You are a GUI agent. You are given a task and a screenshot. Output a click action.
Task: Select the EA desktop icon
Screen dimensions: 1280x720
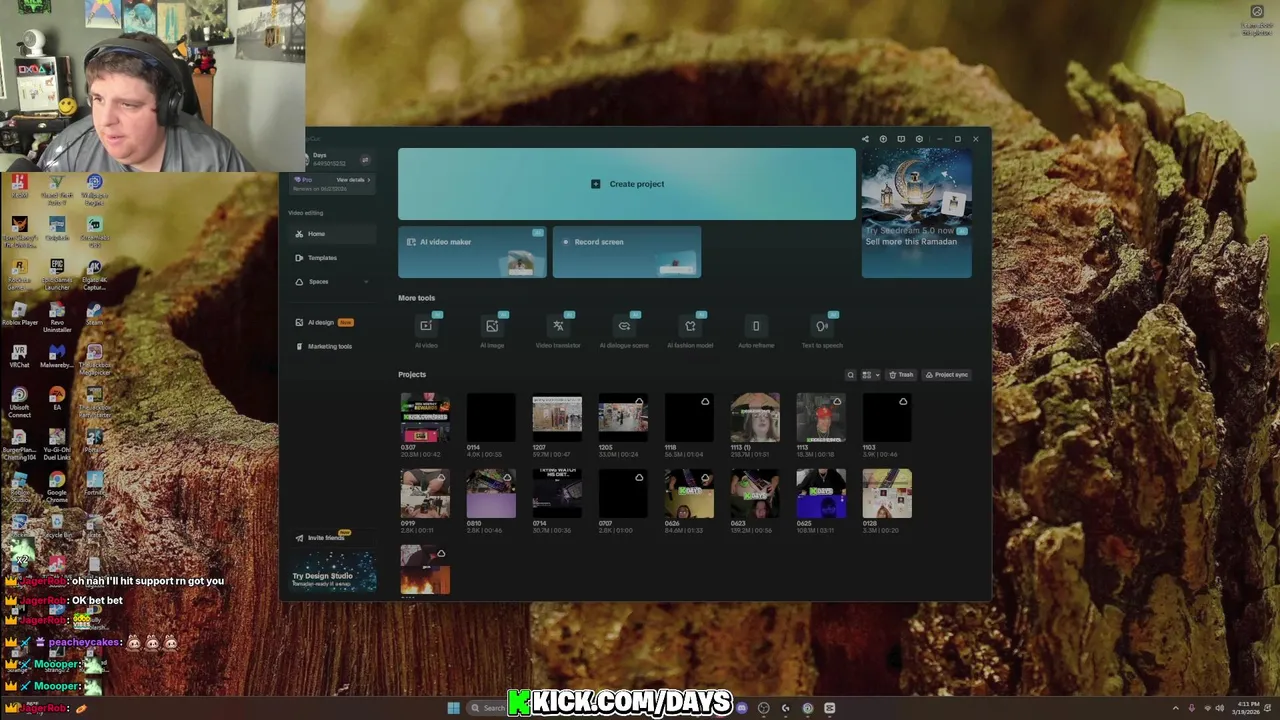[x=57, y=399]
